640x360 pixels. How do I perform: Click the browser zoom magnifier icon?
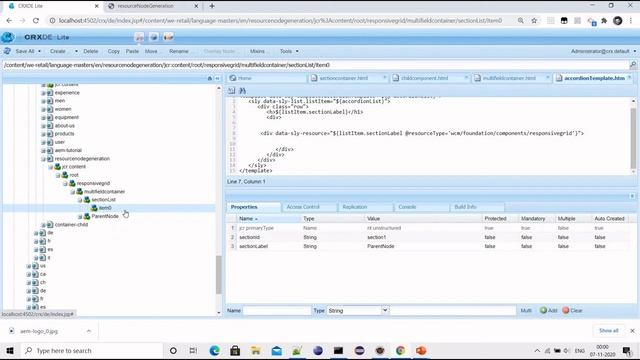520,20
